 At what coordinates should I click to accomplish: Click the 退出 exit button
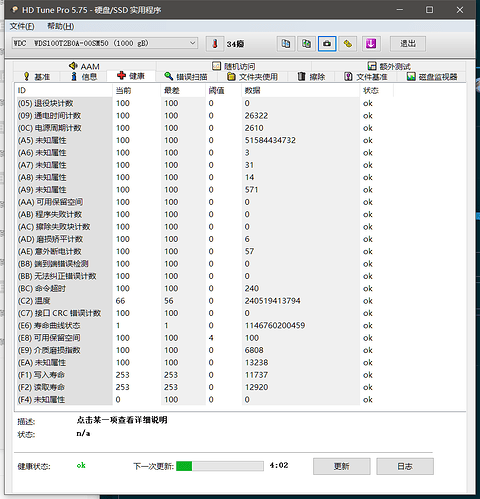408,44
